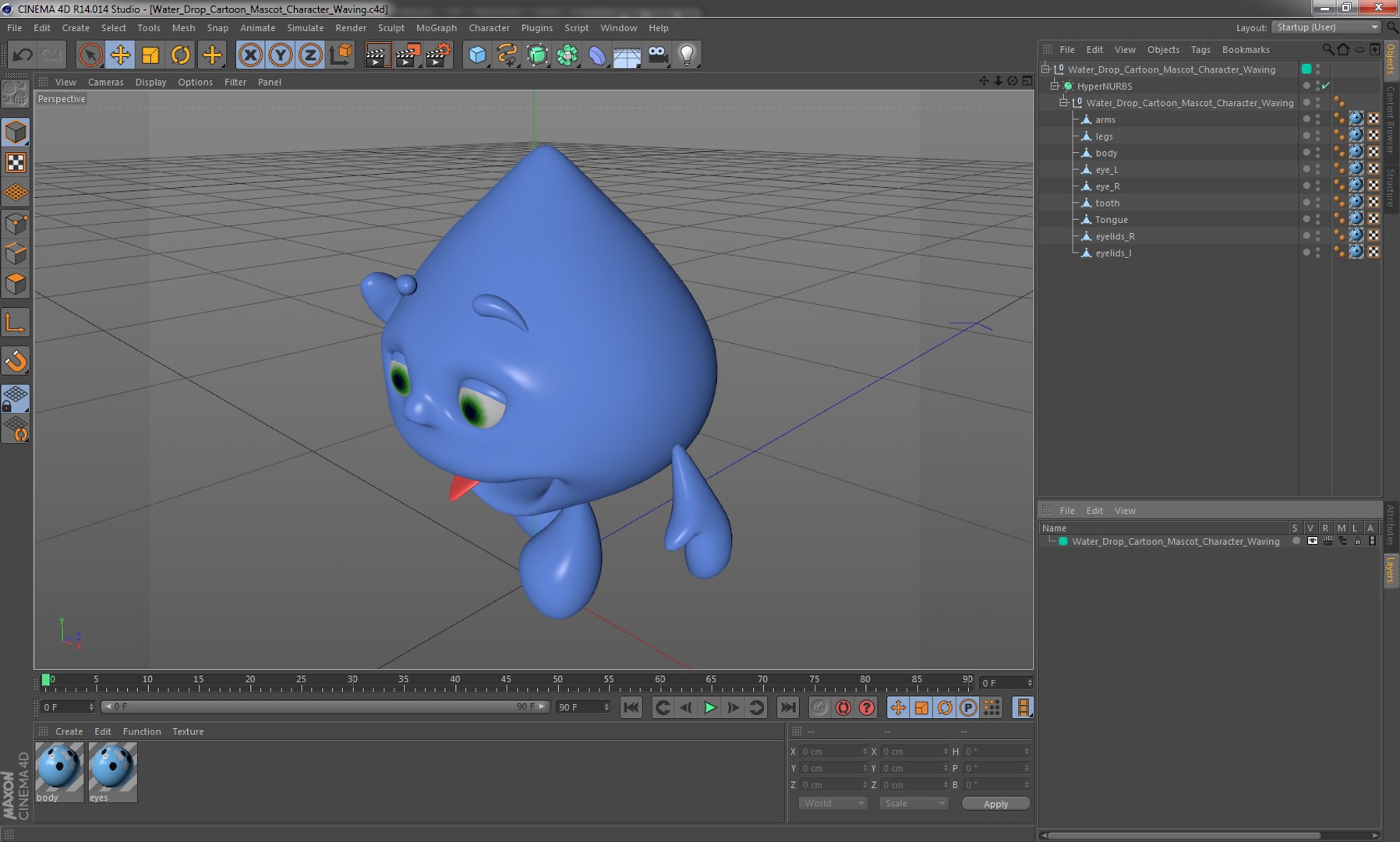Add a light object
The height and width of the screenshot is (842, 1400).
(687, 55)
